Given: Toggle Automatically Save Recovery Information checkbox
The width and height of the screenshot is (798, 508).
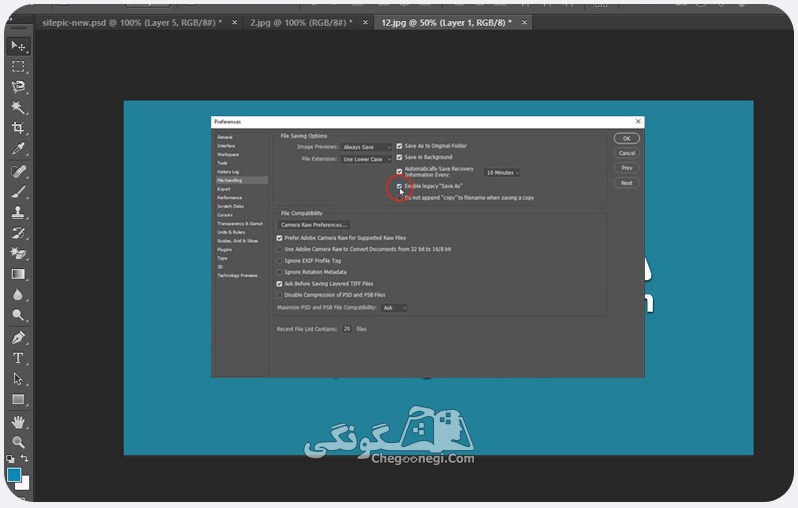Looking at the screenshot, I should click(400, 172).
